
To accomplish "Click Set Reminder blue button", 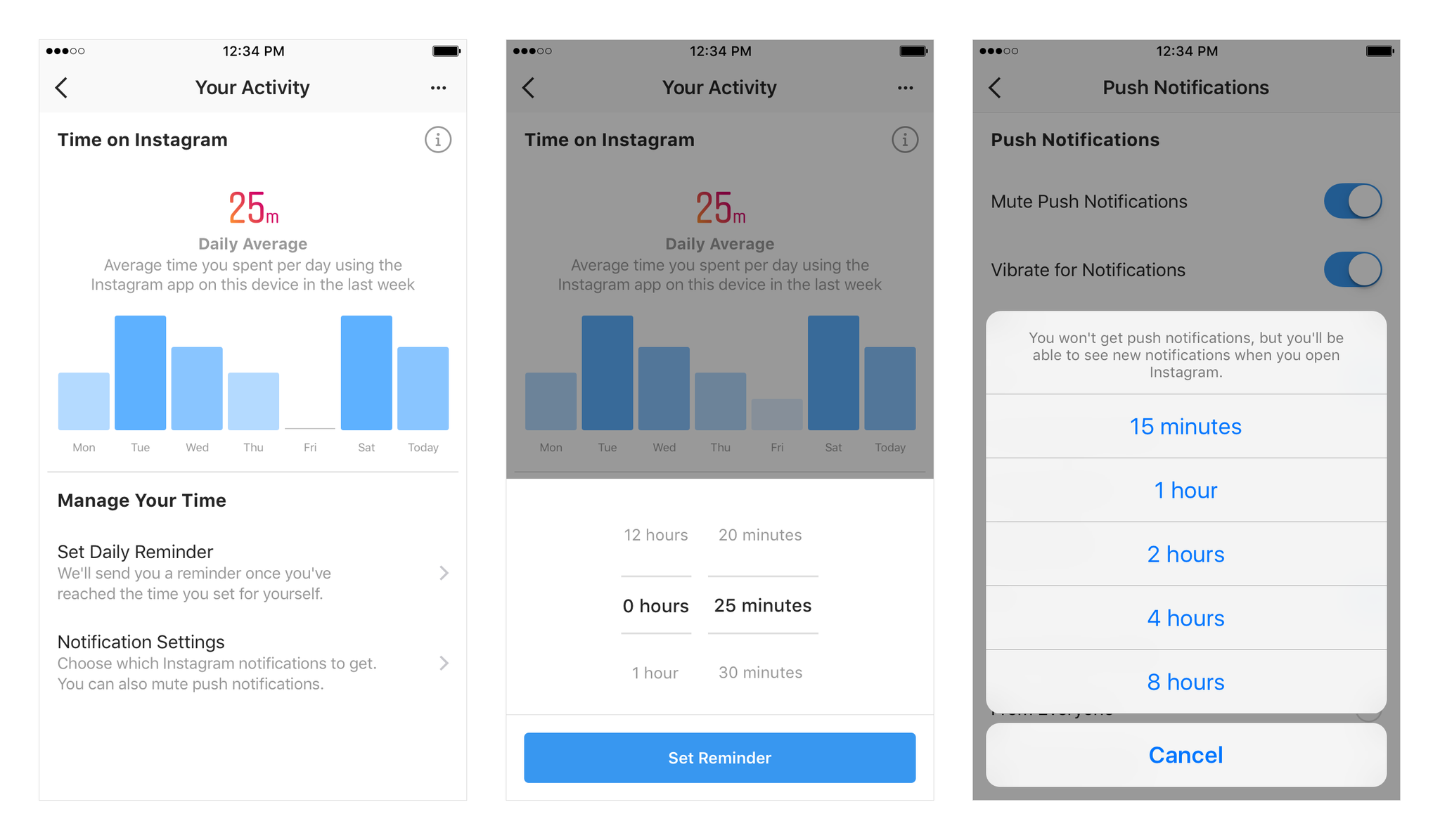I will (720, 757).
